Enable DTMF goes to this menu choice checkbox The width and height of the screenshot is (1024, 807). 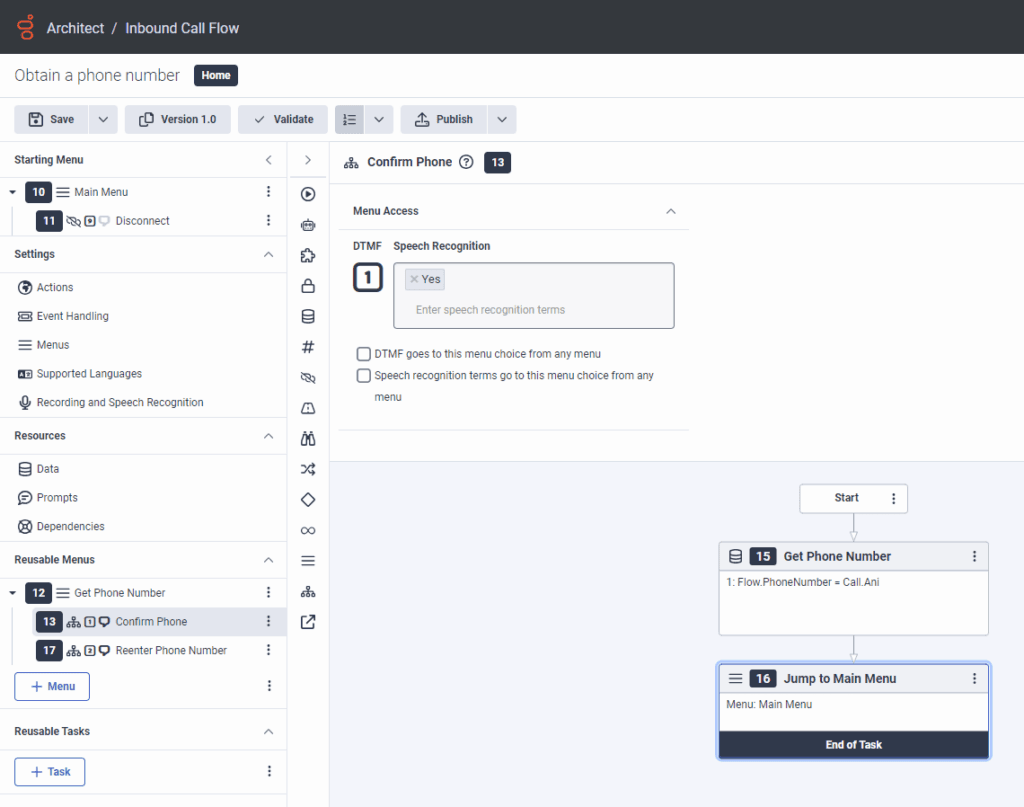coord(364,354)
